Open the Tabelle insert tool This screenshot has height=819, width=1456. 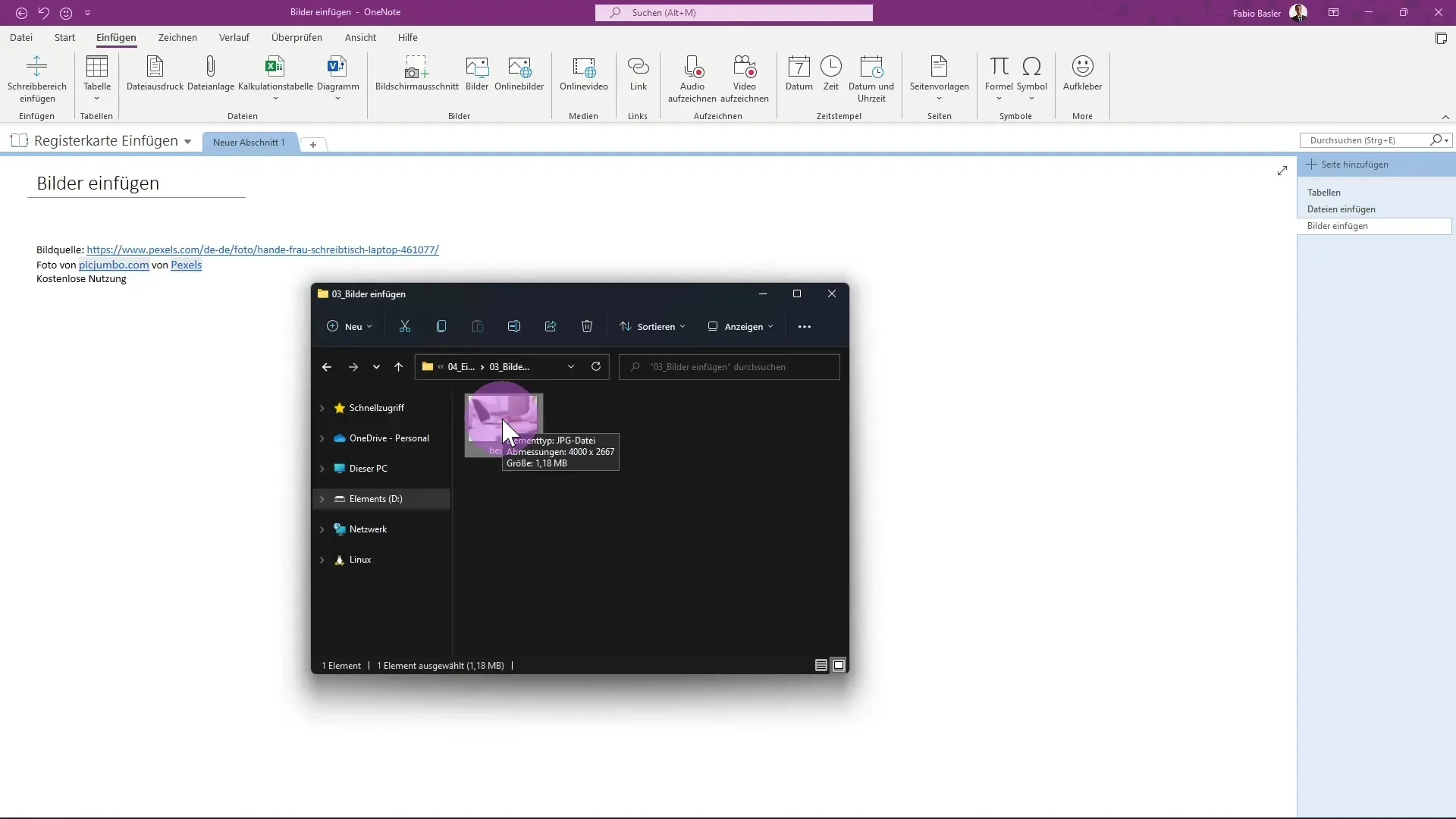[97, 79]
